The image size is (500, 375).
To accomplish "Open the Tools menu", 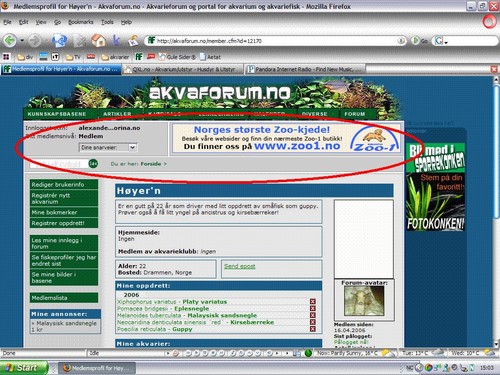I will pos(107,22).
